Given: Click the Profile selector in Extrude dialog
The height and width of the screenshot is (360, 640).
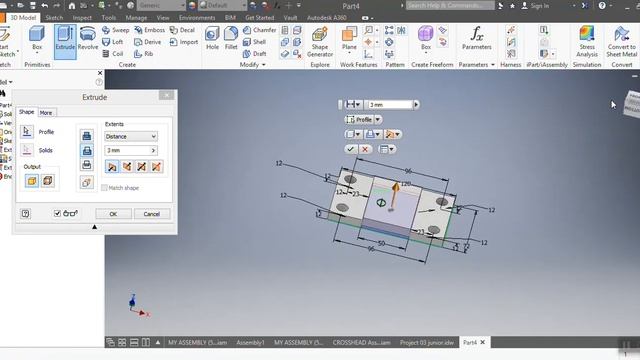Looking at the screenshot, I should coord(27,132).
